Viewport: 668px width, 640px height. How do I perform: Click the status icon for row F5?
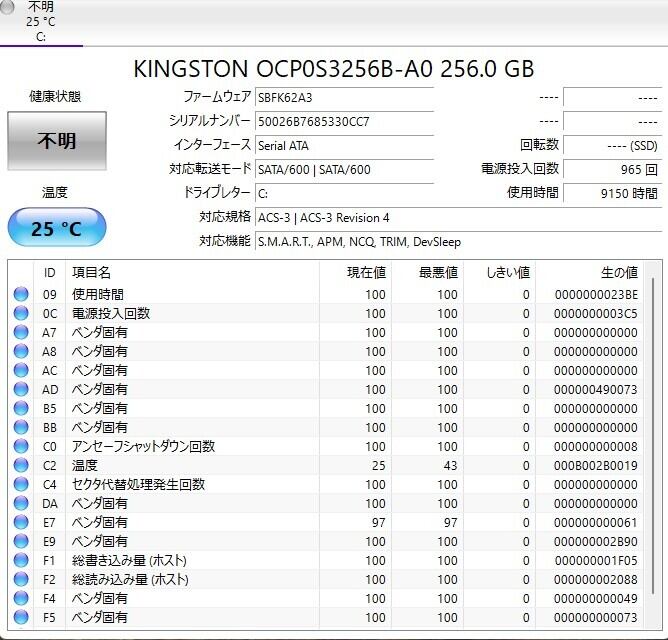pyautogui.click(x=21, y=617)
